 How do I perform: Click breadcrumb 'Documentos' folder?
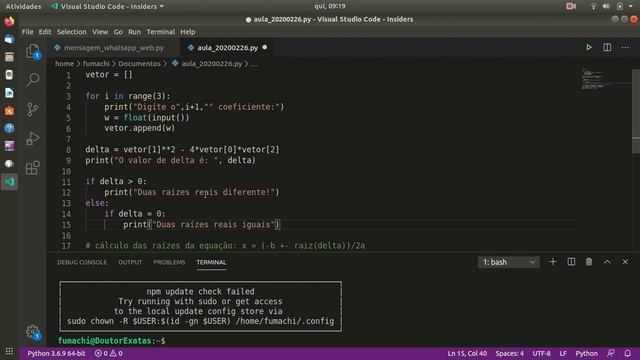139,64
